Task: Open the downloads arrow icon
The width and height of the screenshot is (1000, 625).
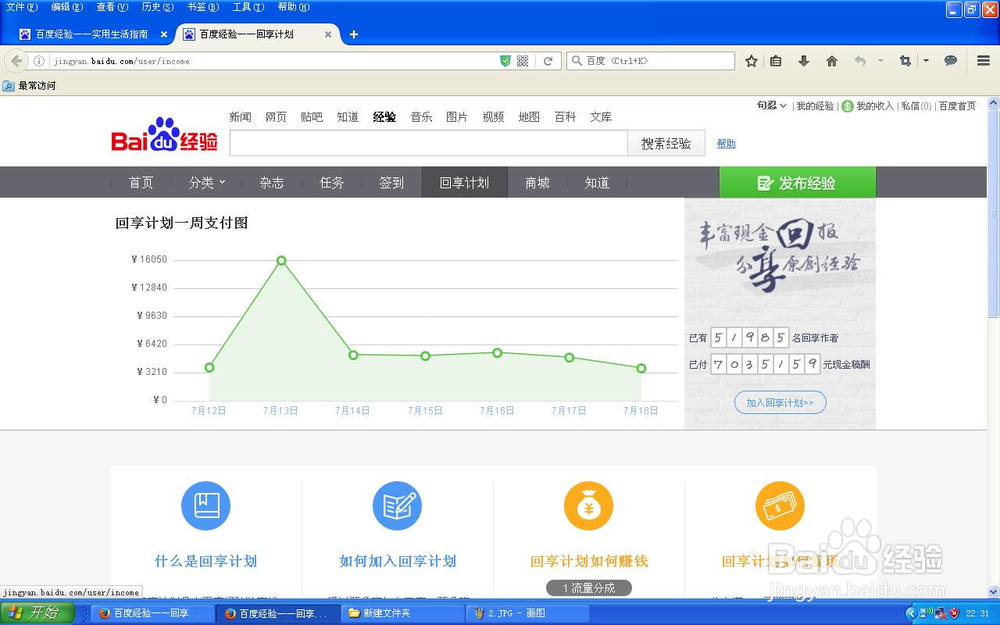Action: [x=804, y=61]
